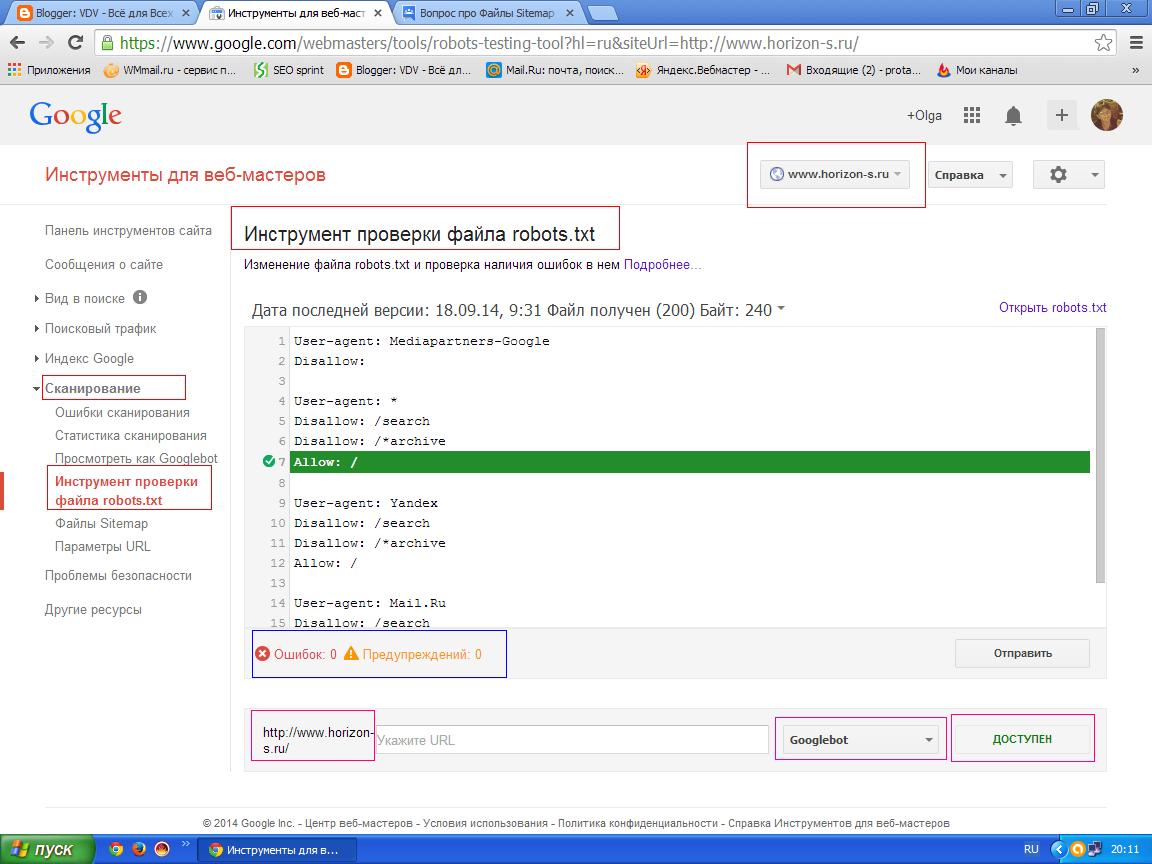Image resolution: width=1152 pixels, height=864 pixels.
Task: Open Статистика сканирования
Action: tap(131, 436)
